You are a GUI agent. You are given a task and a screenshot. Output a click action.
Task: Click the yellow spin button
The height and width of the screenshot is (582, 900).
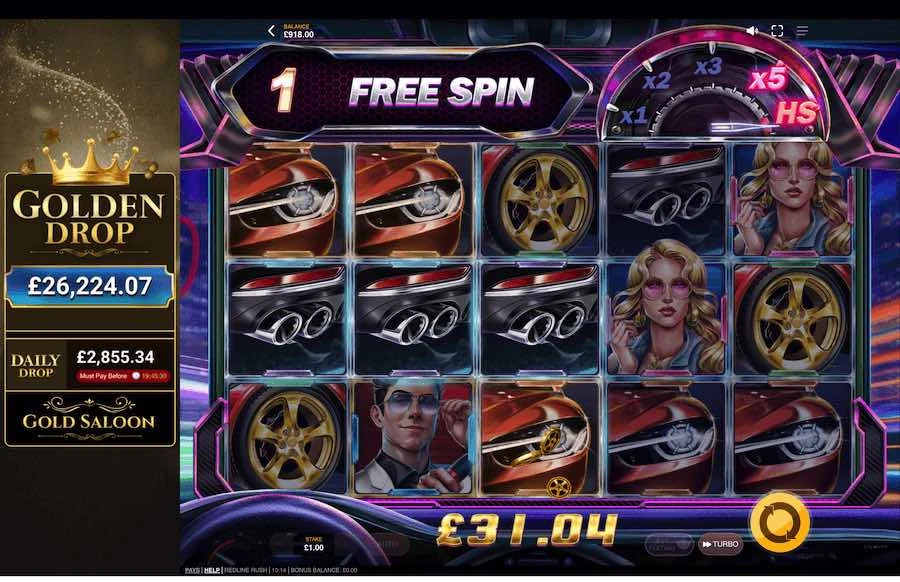point(780,523)
